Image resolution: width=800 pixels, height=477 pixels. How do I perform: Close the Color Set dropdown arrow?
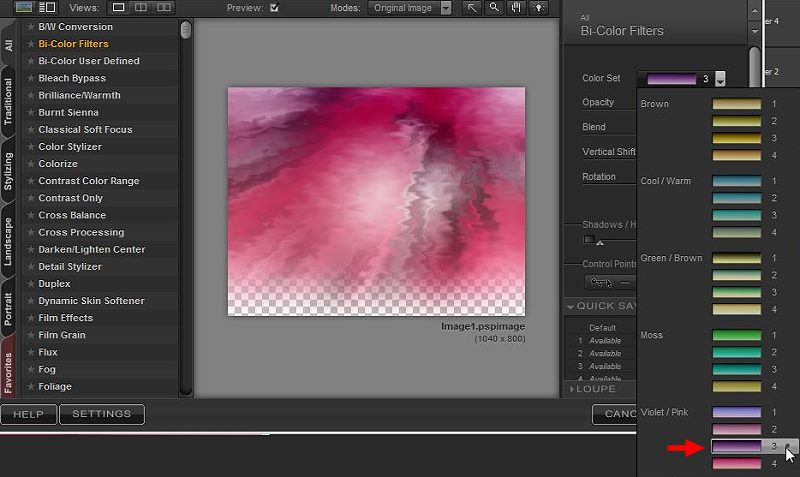(720, 80)
